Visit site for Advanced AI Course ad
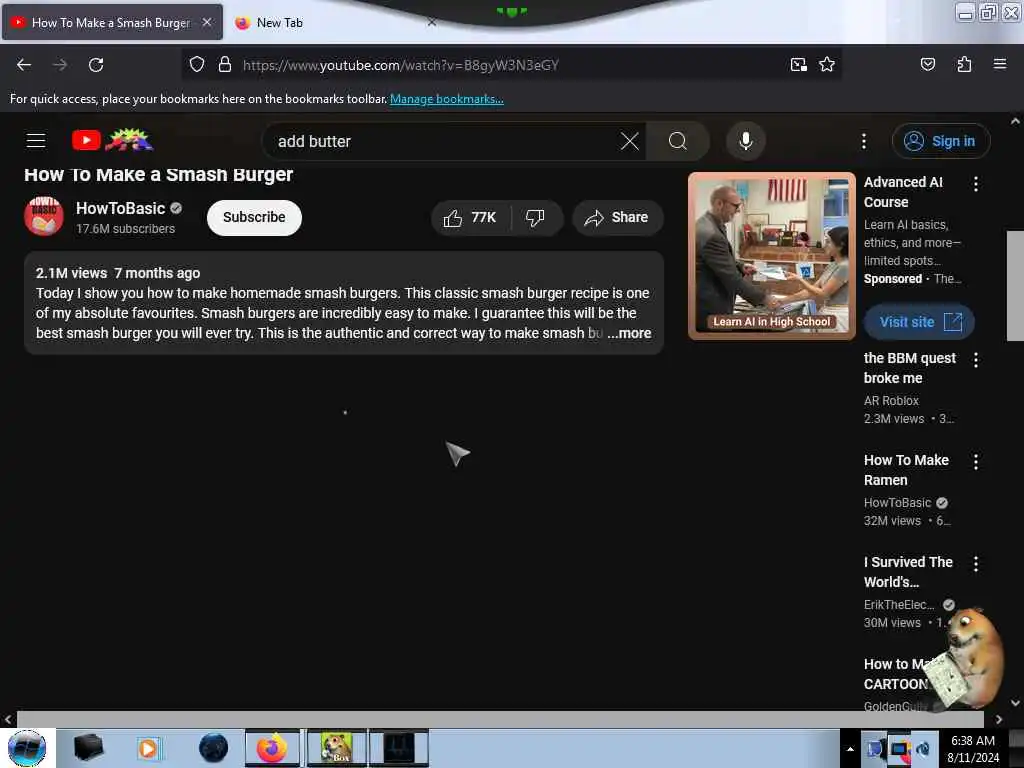The height and width of the screenshot is (768, 1024). 919,322
